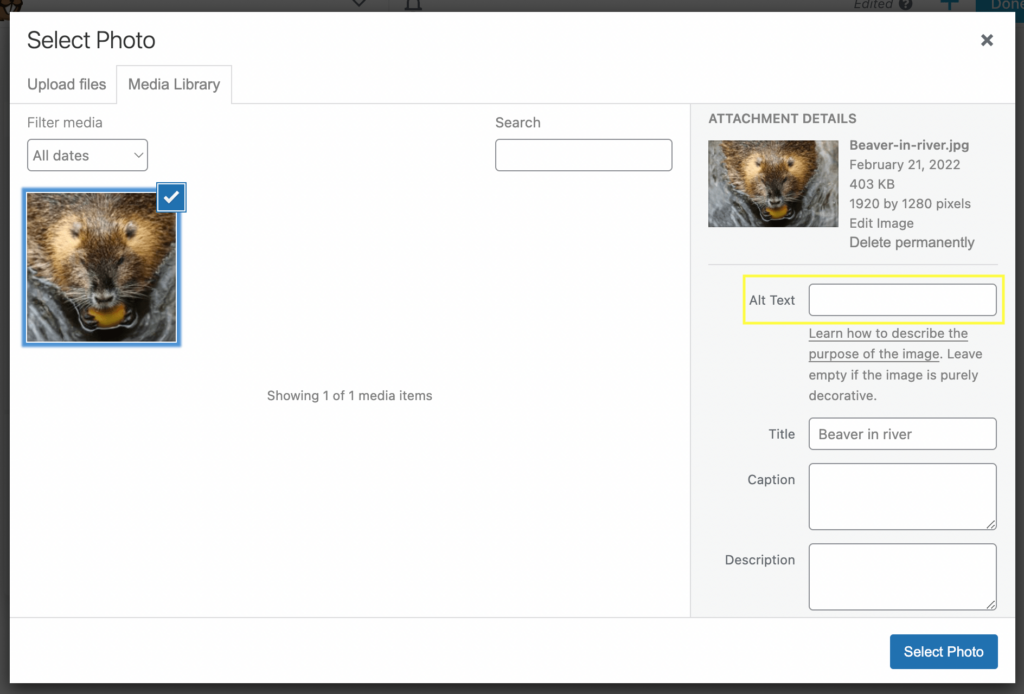This screenshot has height=694, width=1024.
Task: Click inside the highlighted Alt Text field
Action: pyautogui.click(x=902, y=299)
